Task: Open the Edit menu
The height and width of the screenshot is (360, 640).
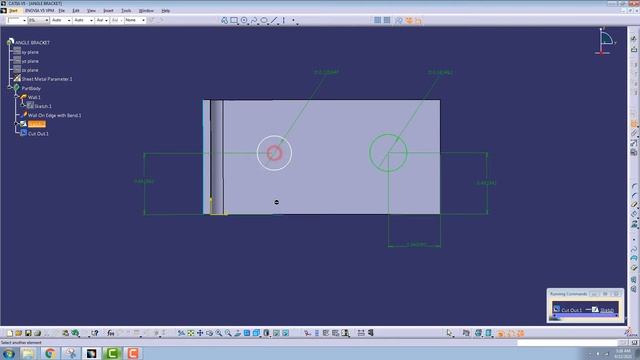Action: pos(76,11)
